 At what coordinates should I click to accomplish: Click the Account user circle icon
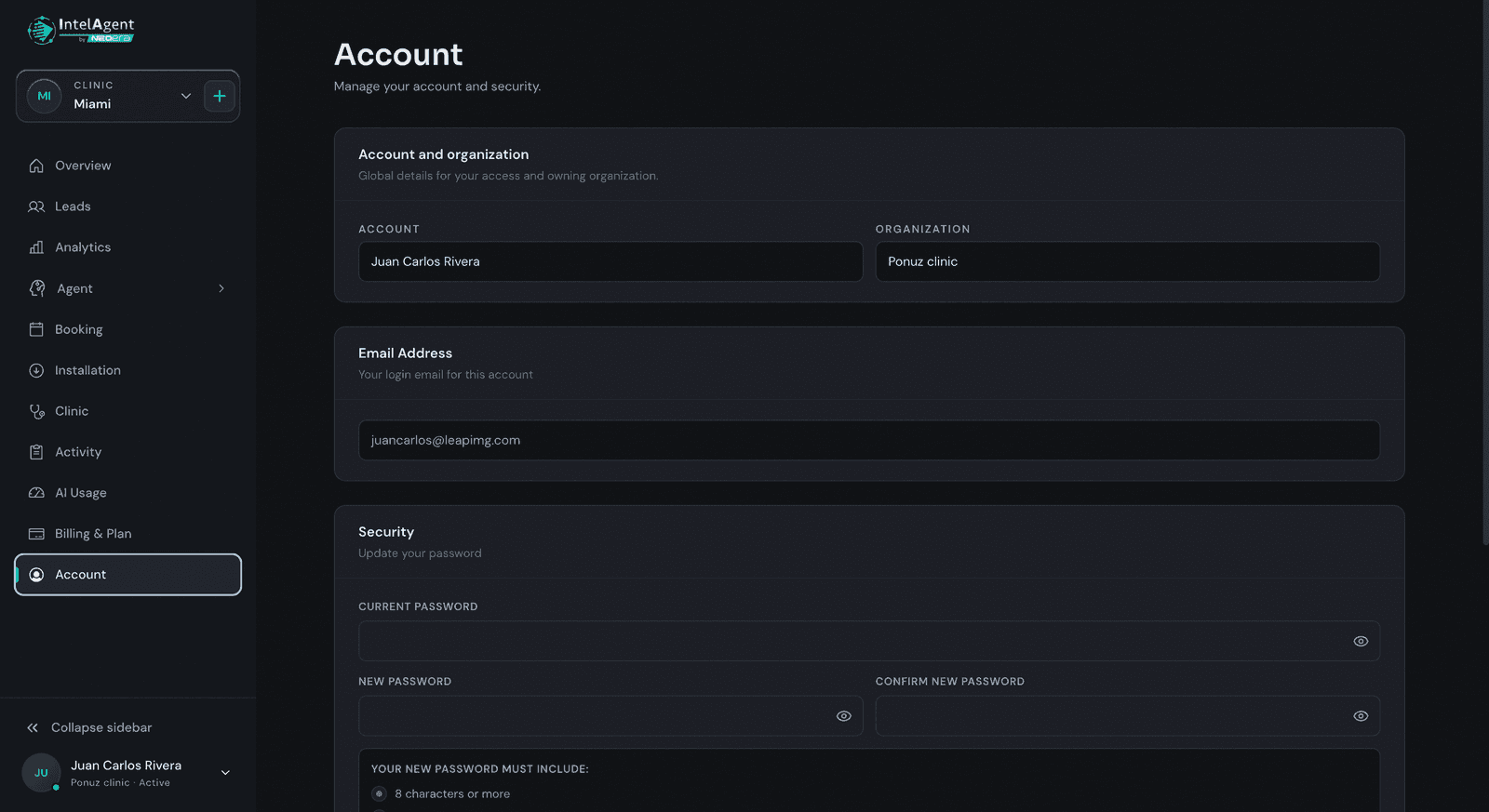[36, 575]
